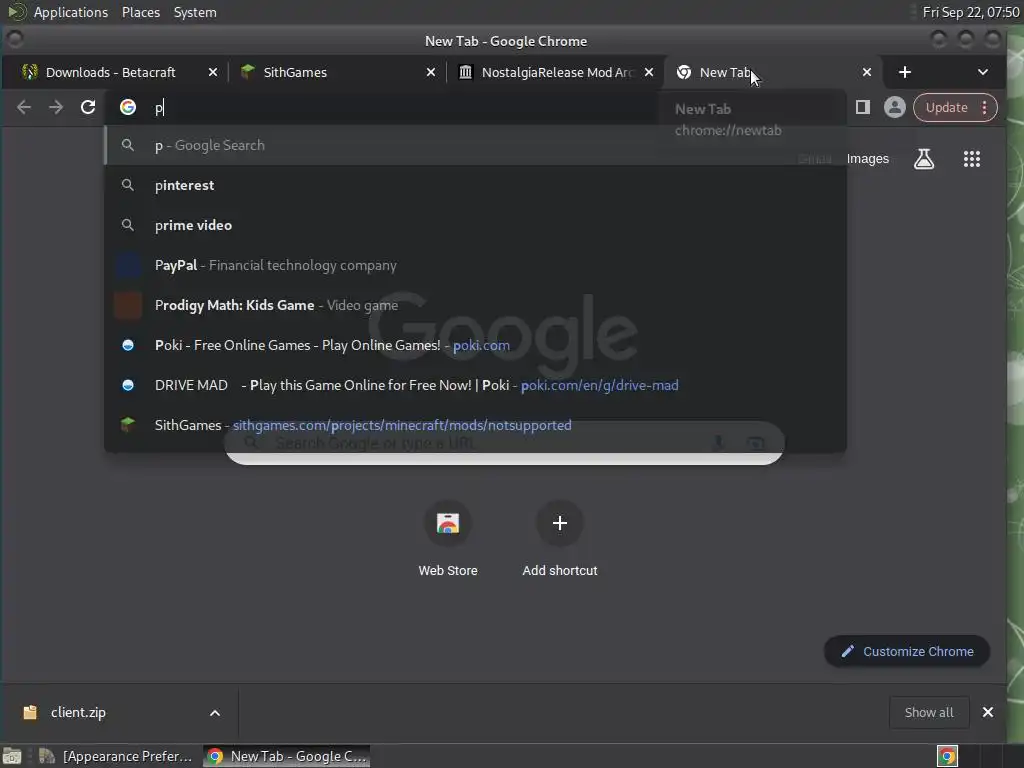Image resolution: width=1024 pixels, height=768 pixels.
Task: Click the pinterest search magnifier icon
Action: tap(128, 185)
